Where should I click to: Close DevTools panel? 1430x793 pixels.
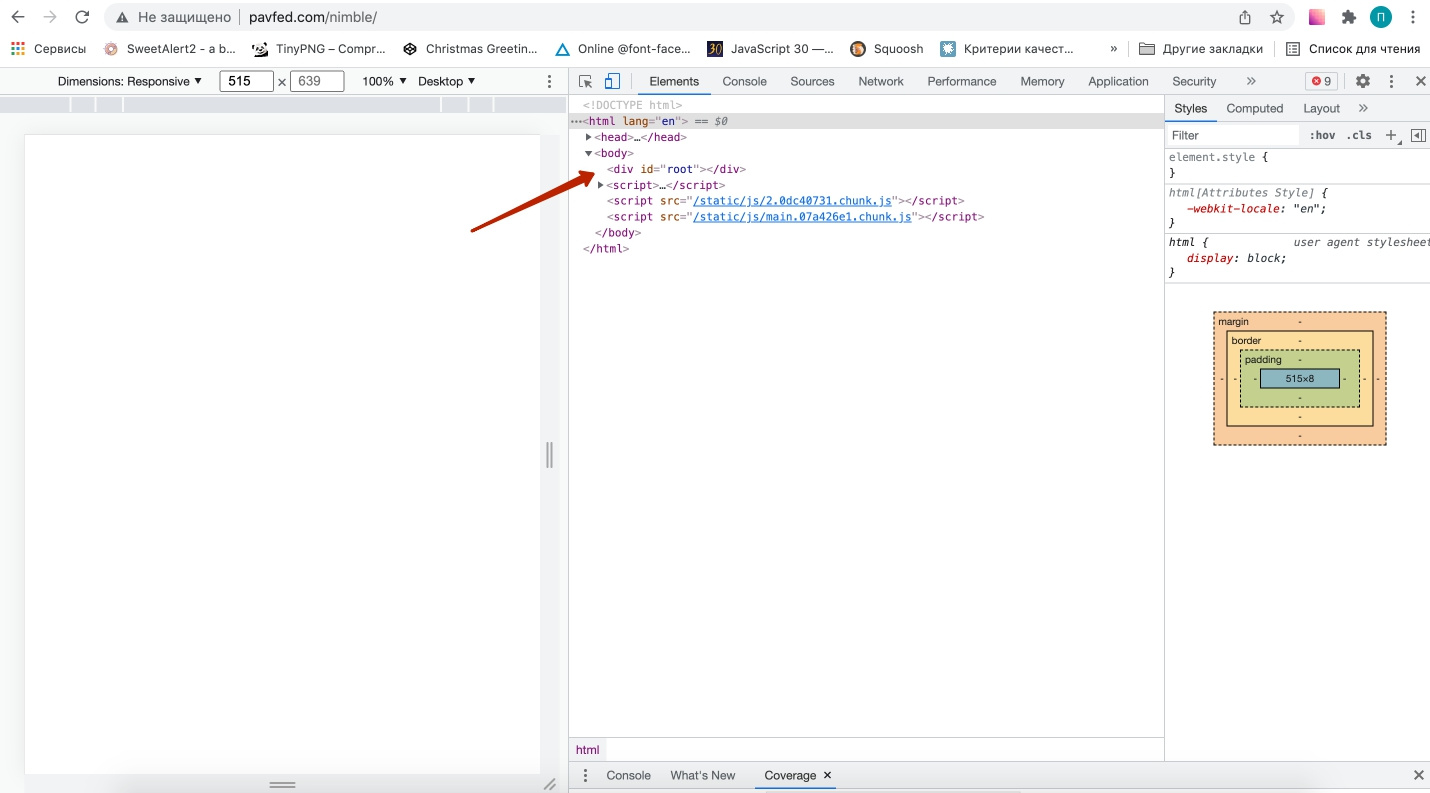1420,81
